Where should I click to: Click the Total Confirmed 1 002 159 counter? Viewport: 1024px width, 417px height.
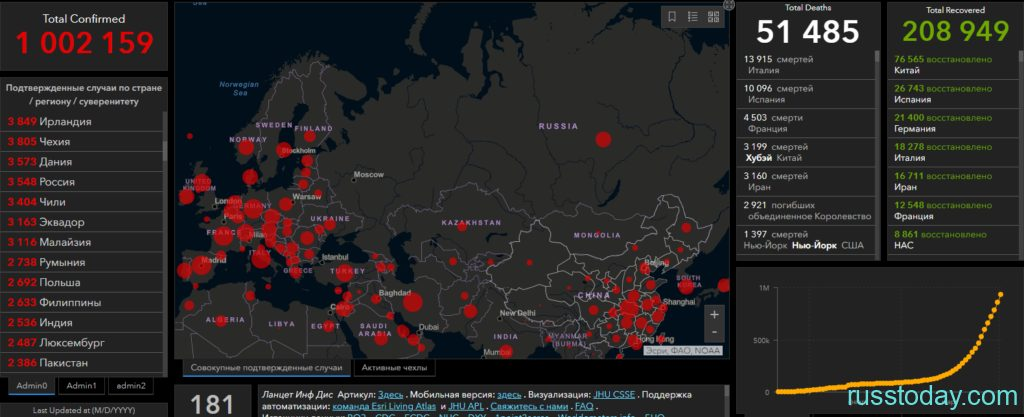click(x=84, y=43)
